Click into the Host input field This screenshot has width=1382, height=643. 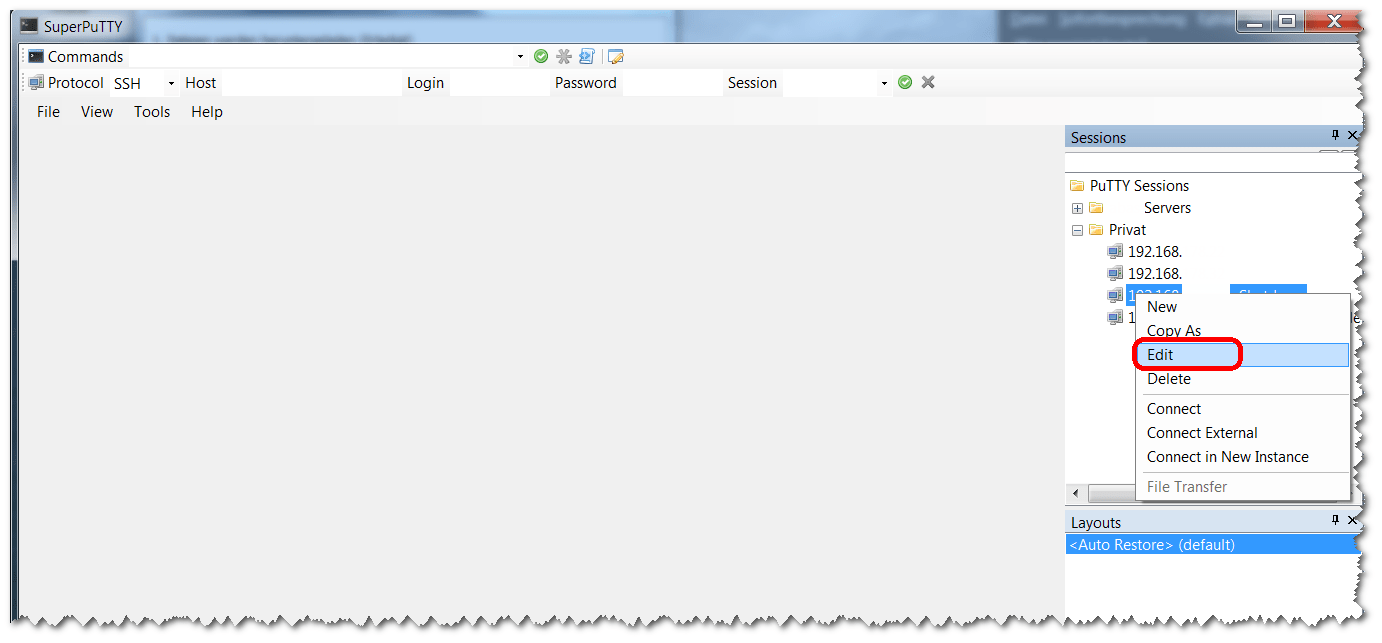click(310, 84)
